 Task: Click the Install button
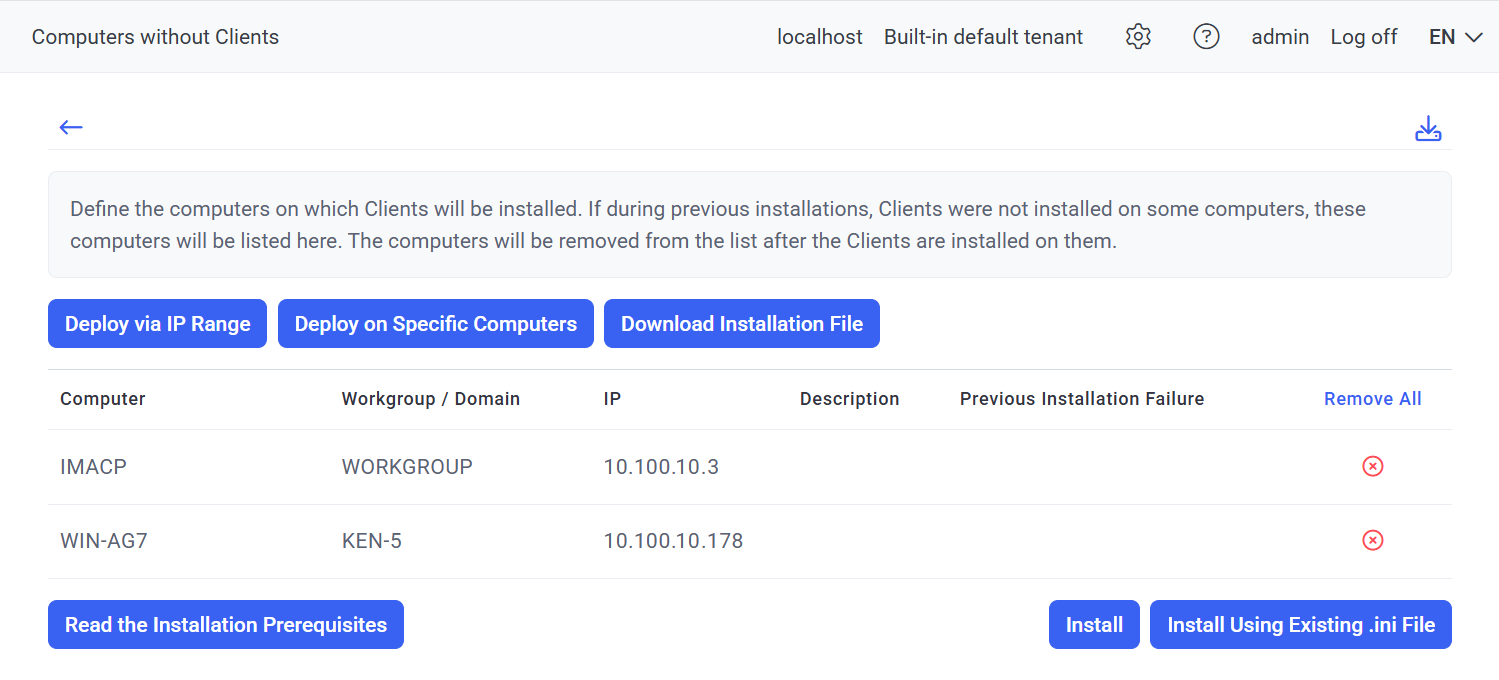[x=1094, y=625]
